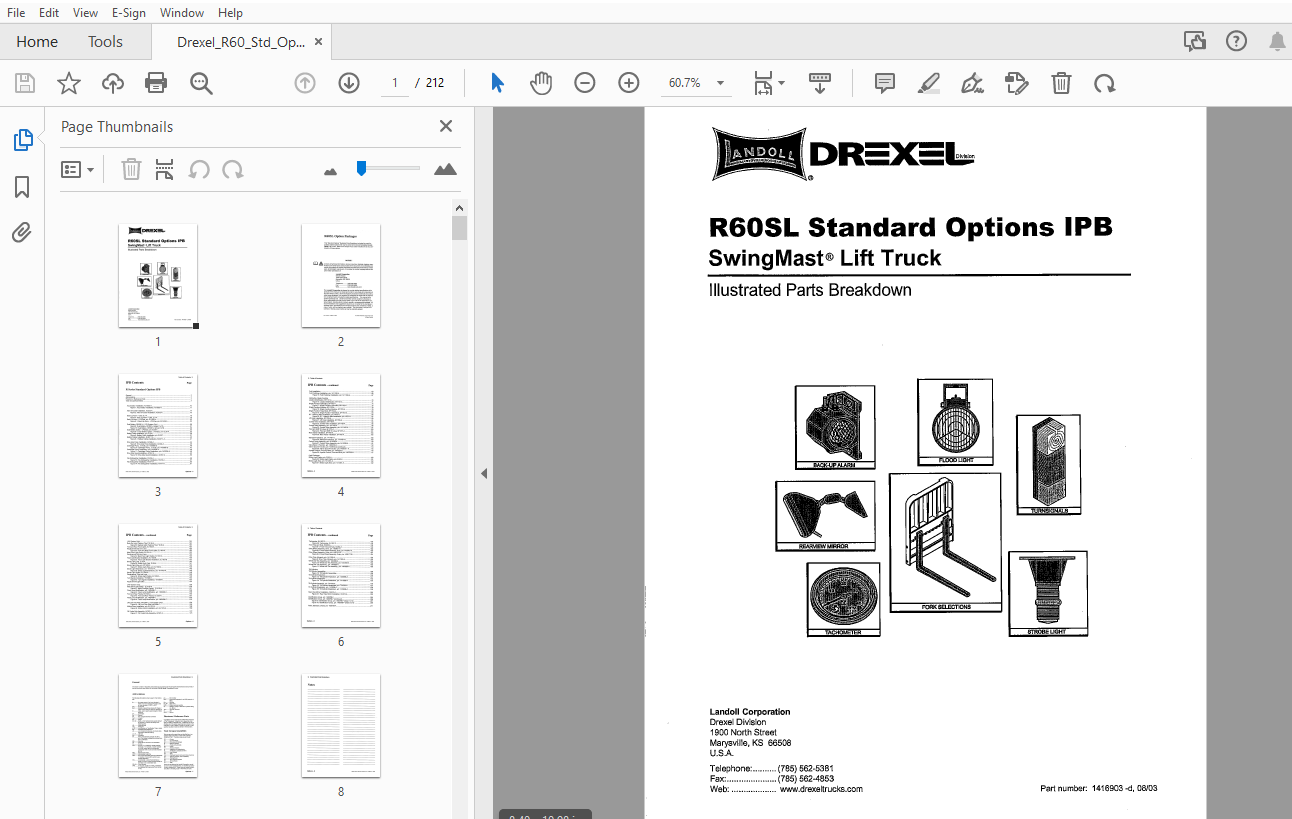
Task: Open the View menu
Action: point(85,13)
